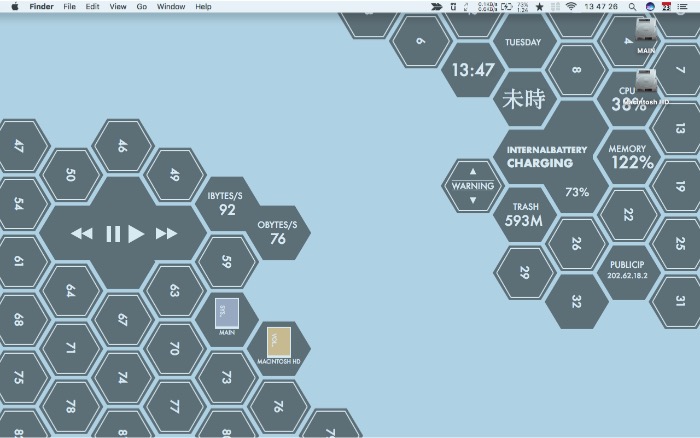The width and height of the screenshot is (700, 438).
Task: Open the Apple menu
Action: (14, 6)
